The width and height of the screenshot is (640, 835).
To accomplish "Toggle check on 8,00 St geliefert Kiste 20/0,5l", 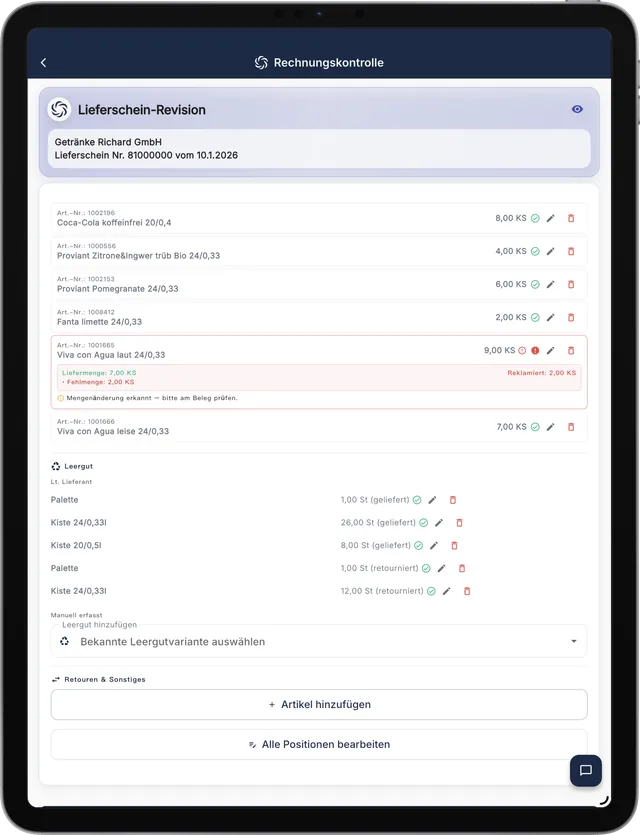I will pos(419,545).
